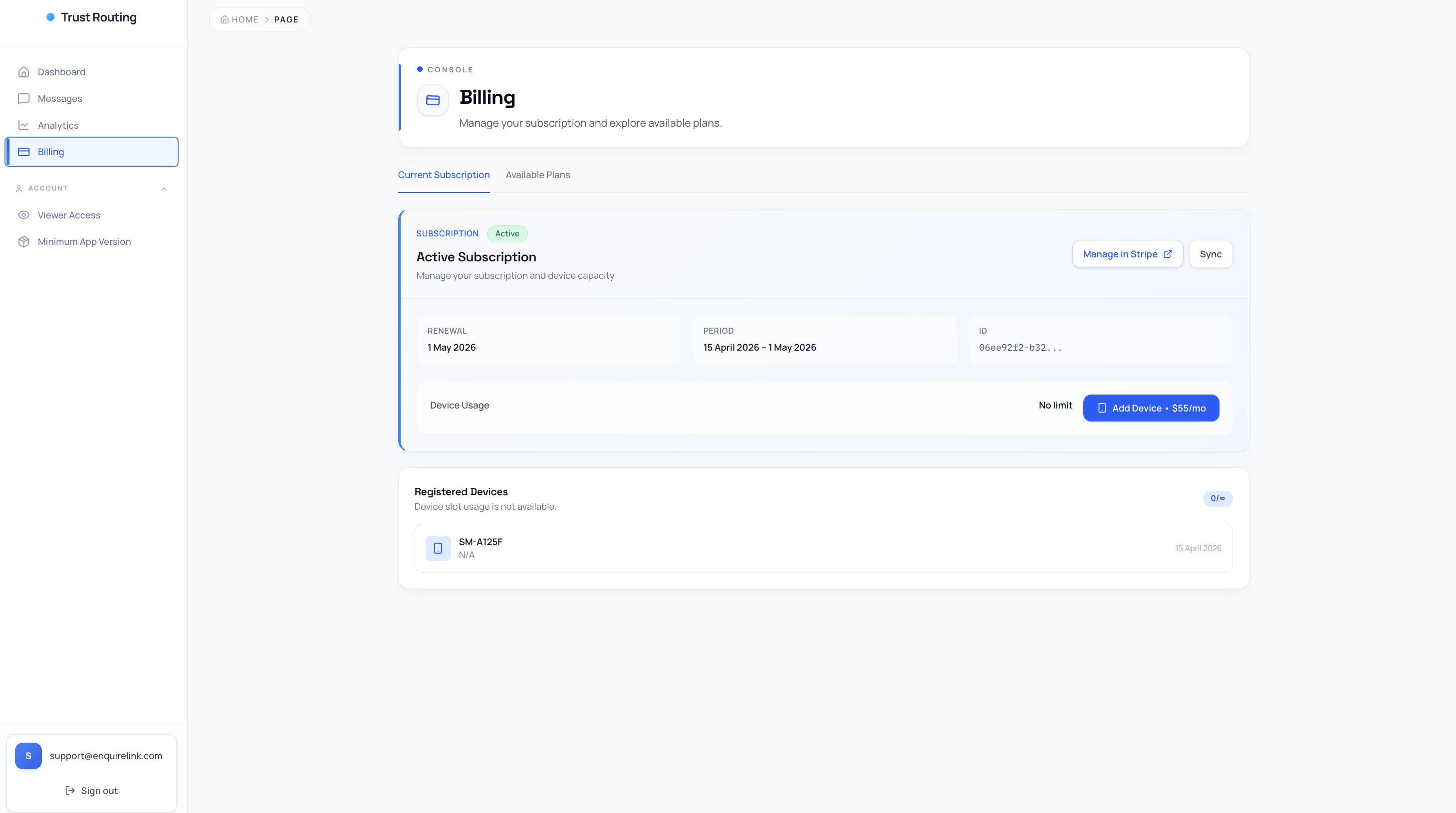
Task: Click the renewal date 1 May 2026
Action: pyautogui.click(x=452, y=347)
